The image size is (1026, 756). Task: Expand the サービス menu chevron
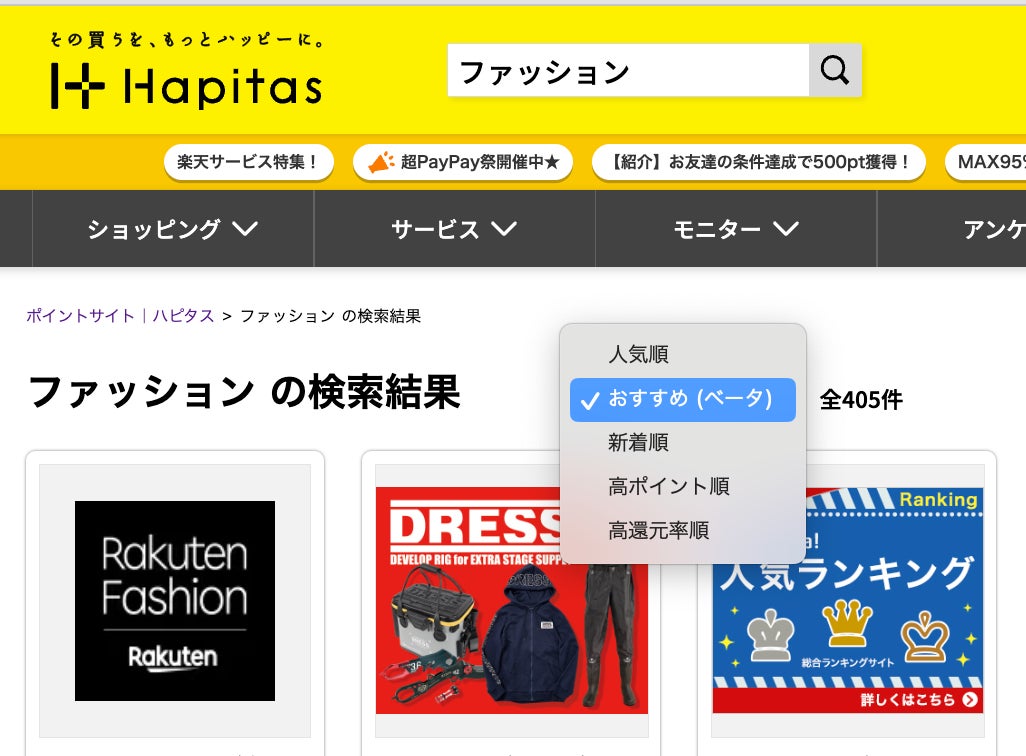pyautogui.click(x=504, y=228)
